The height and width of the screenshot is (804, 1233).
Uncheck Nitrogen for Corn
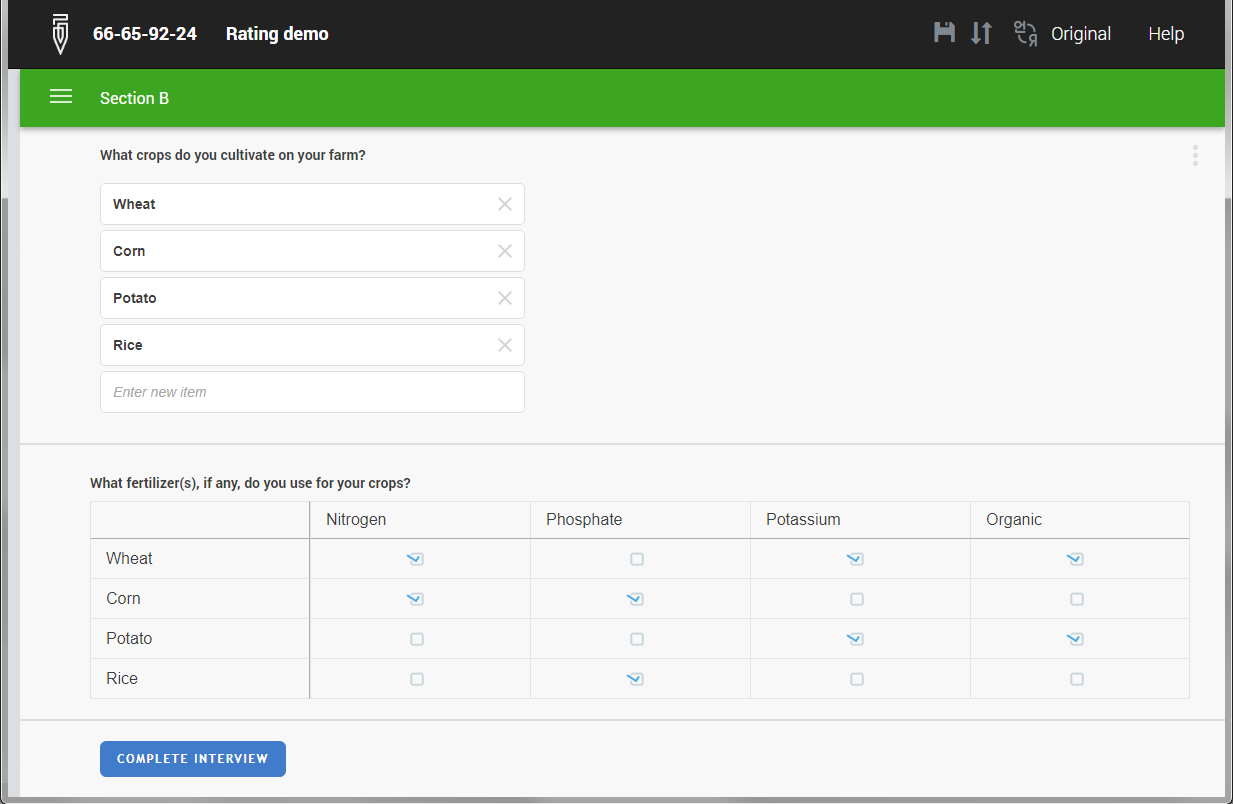(415, 599)
